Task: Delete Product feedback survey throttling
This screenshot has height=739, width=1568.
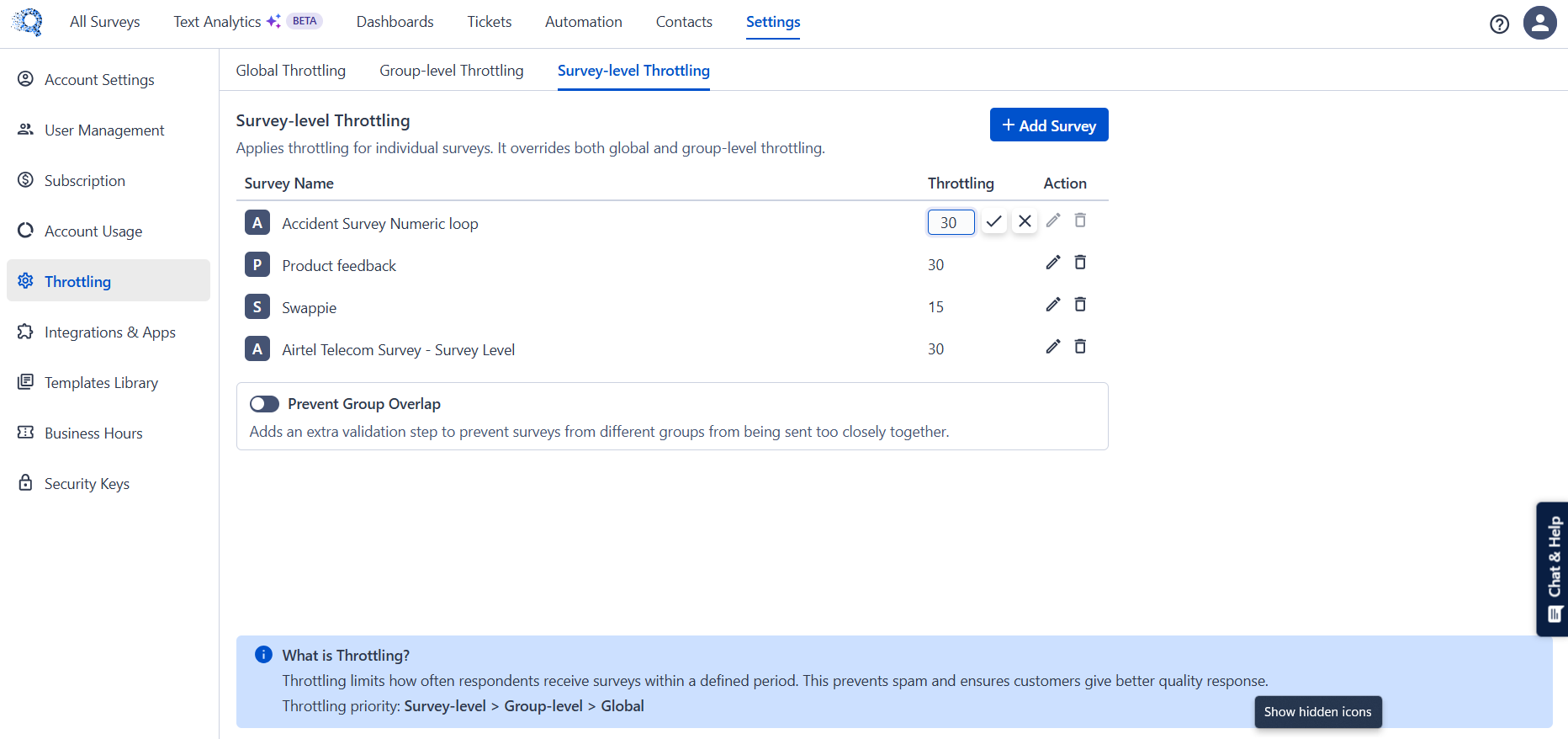Action: click(1080, 263)
